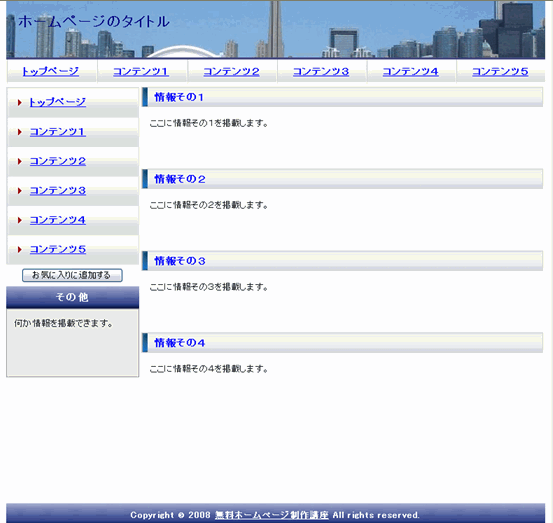The width and height of the screenshot is (553, 523).
Task: Switch to コンテンツ4 in the top navigation
Action: click(411, 72)
